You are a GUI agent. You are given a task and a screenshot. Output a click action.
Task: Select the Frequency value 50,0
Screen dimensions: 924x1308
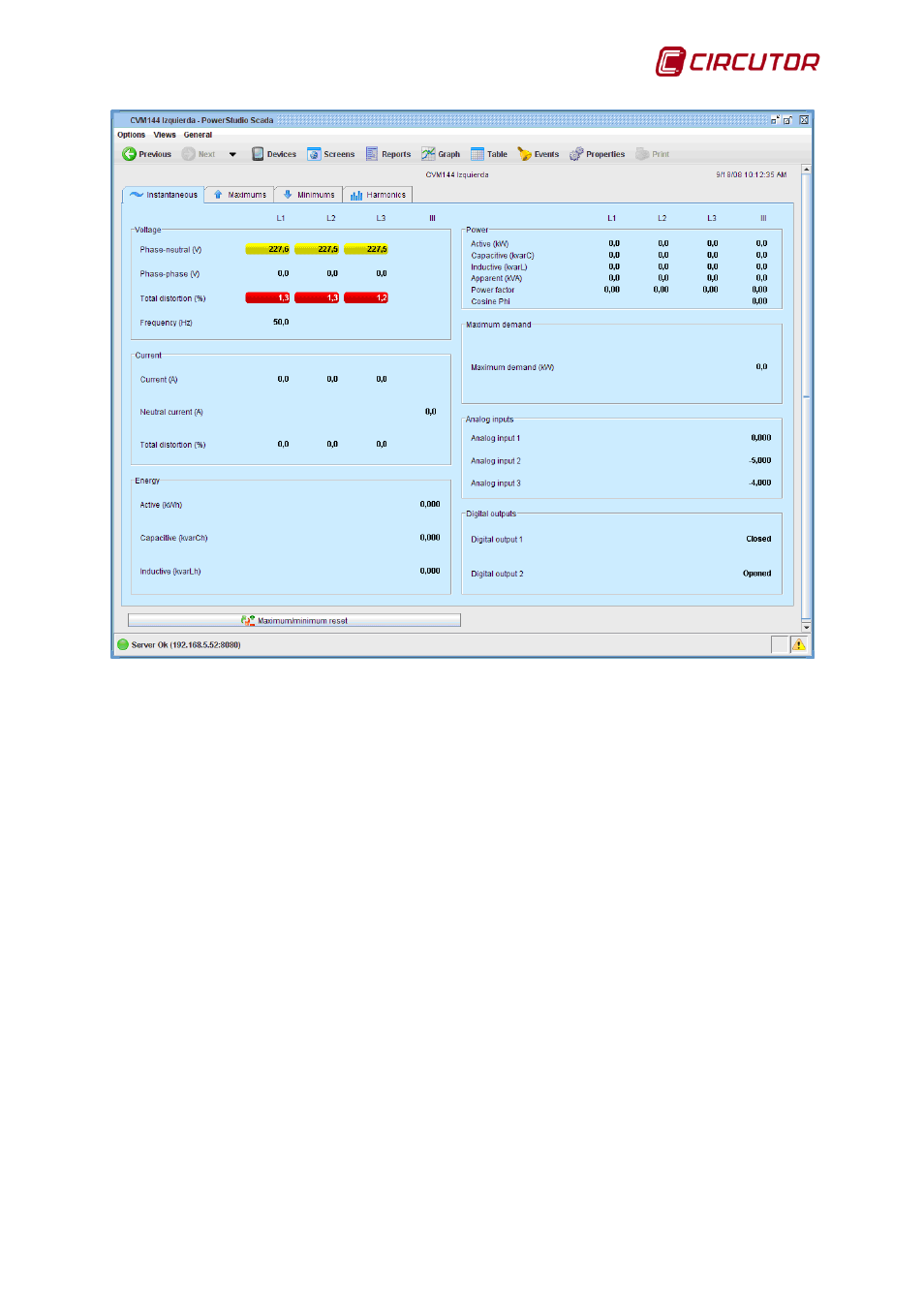coord(281,322)
